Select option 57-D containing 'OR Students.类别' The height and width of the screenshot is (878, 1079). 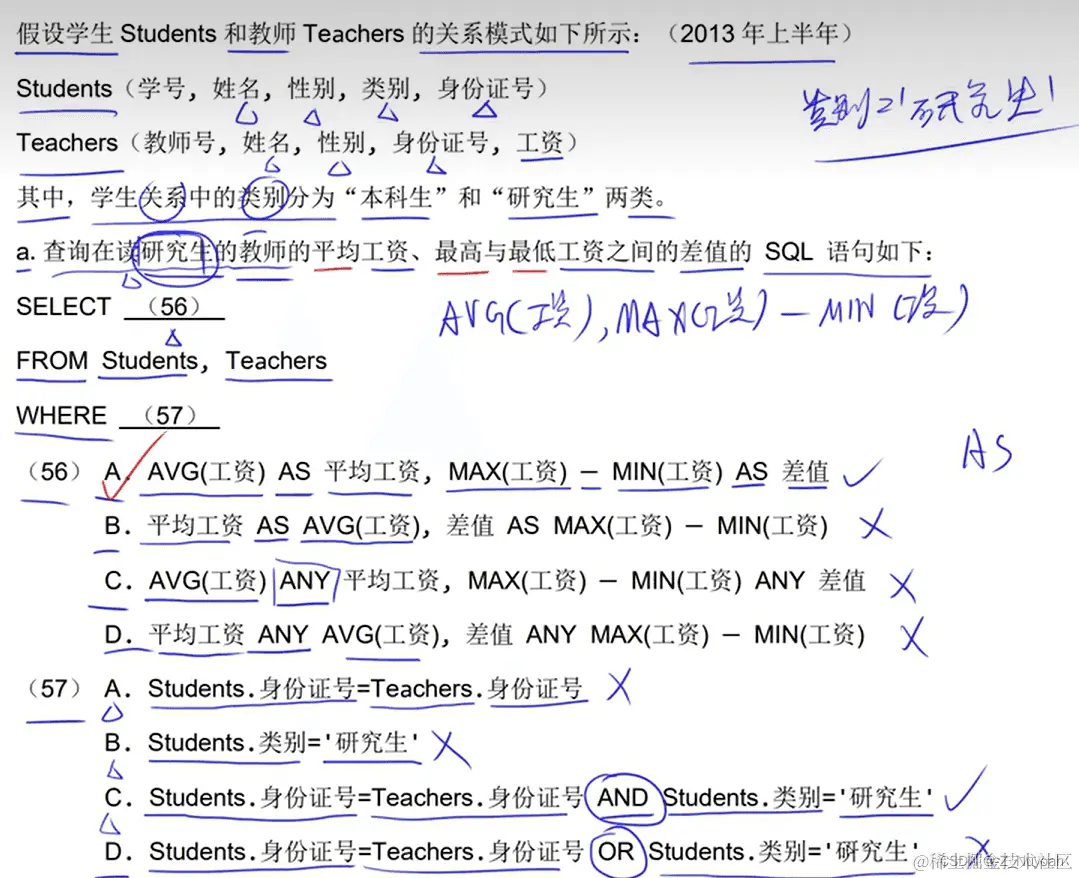[x=513, y=852]
